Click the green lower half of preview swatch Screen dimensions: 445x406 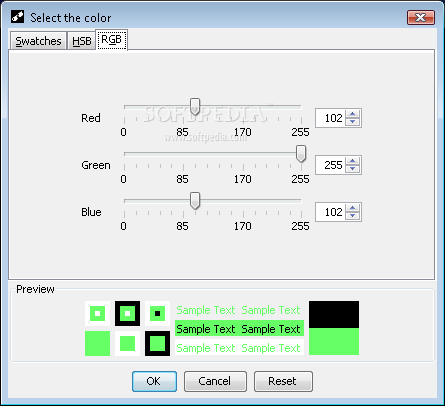tap(334, 341)
